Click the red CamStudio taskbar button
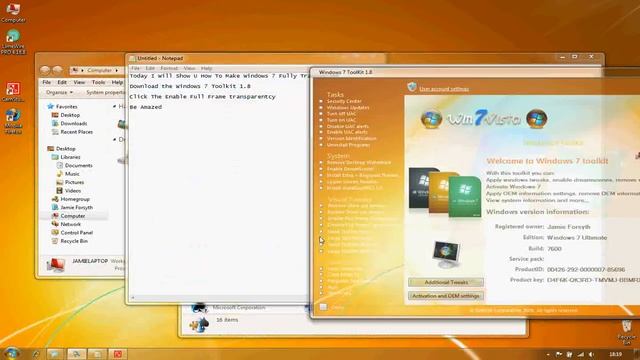 118,354
